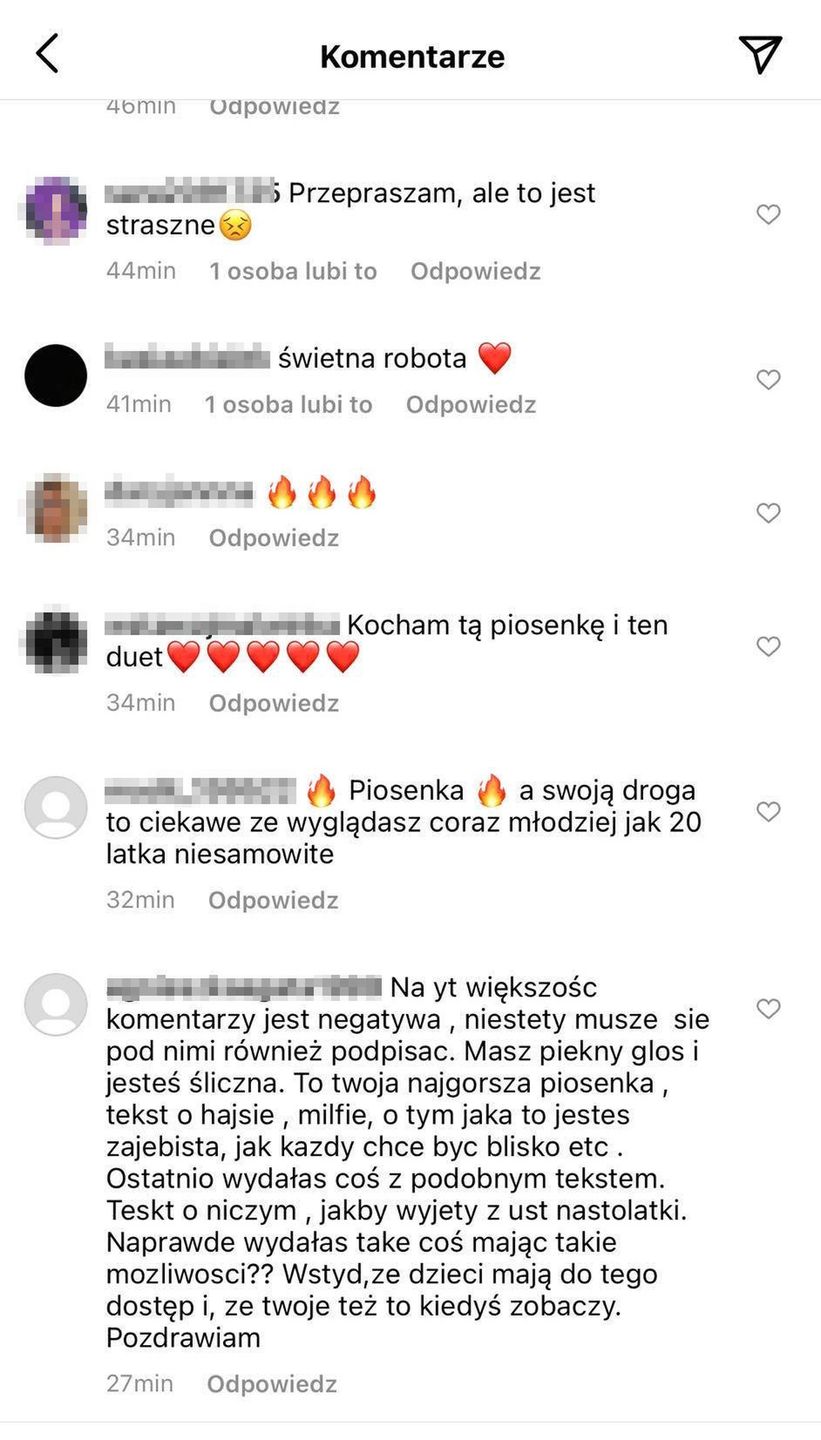
Task: Tap the Komentarze header title
Action: [412, 56]
